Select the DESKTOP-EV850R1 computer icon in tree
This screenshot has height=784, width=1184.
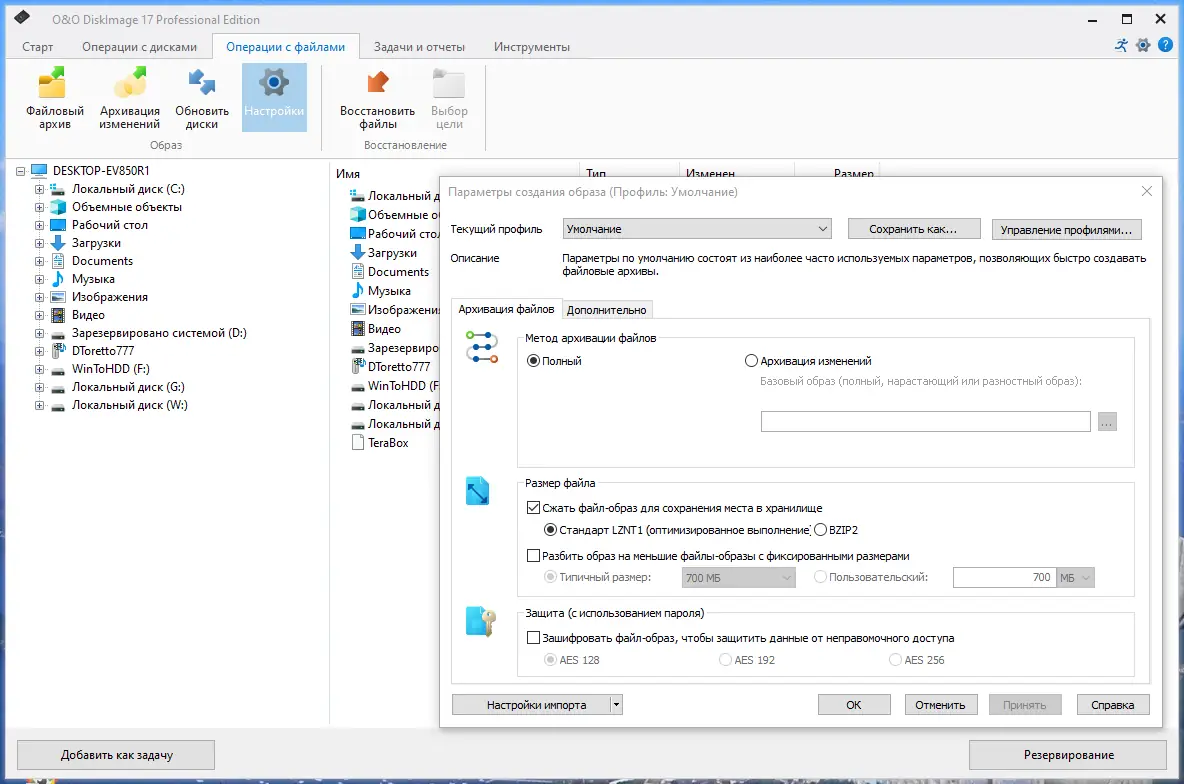[x=39, y=171]
